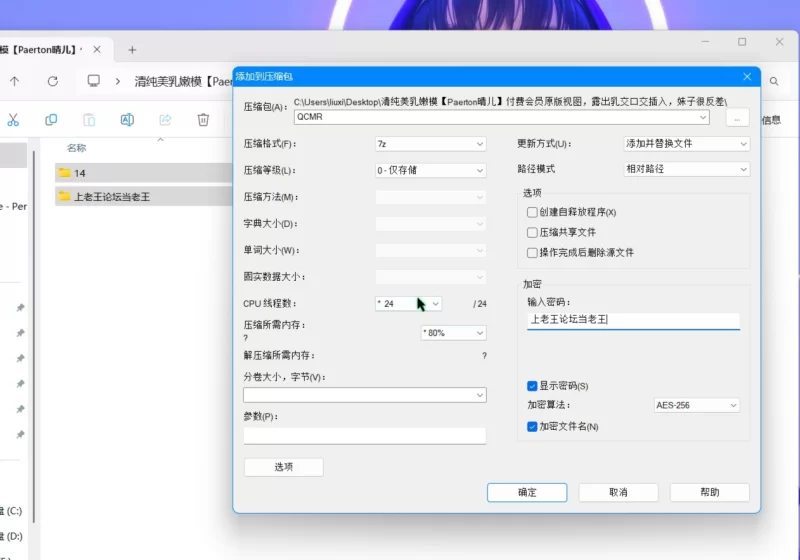Cancel the dialog with the 取消 button
The height and width of the screenshot is (560, 800).
point(618,492)
